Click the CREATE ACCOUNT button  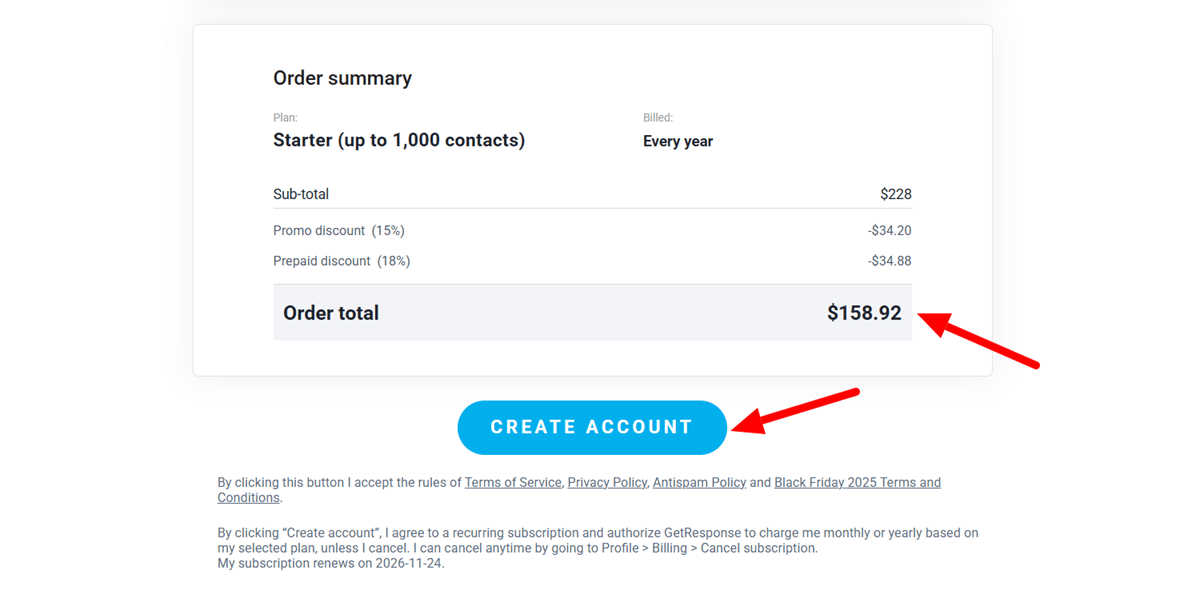click(592, 427)
